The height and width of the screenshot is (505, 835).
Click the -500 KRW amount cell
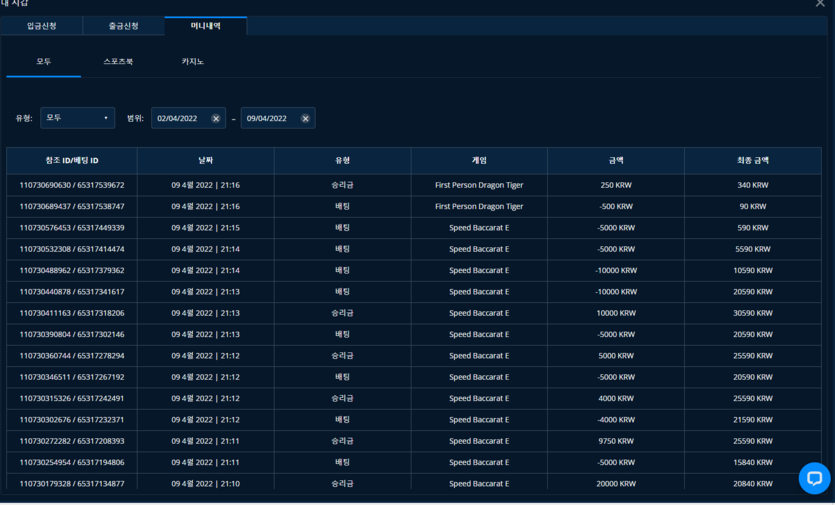(x=616, y=207)
